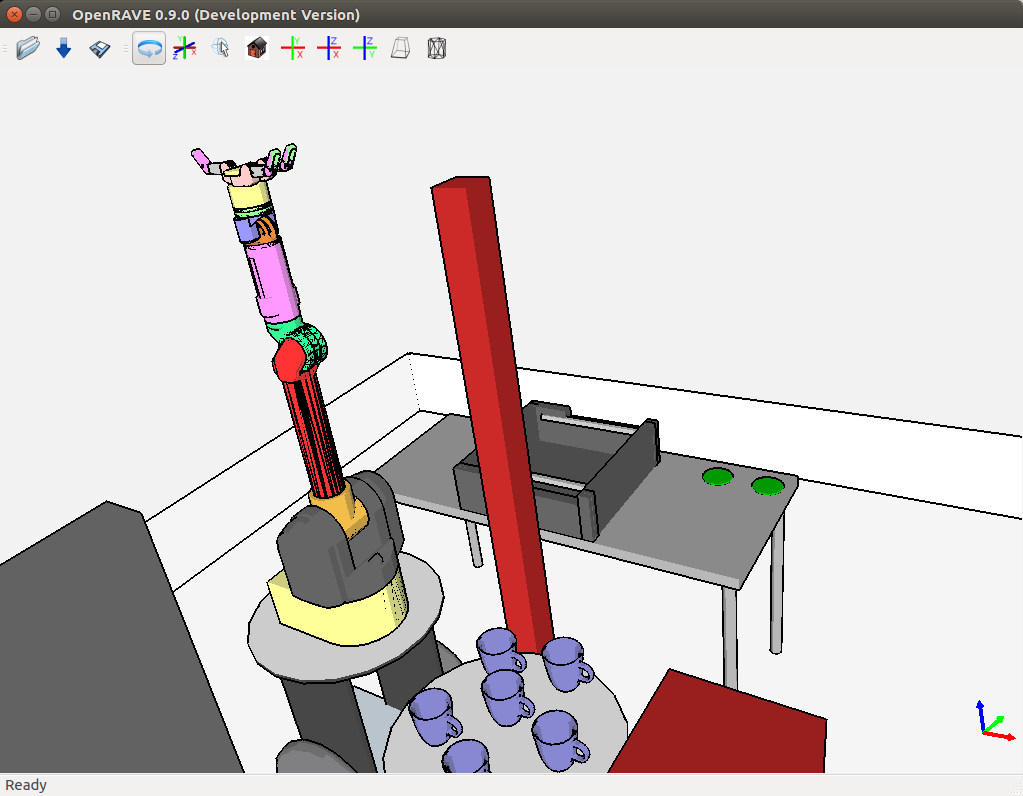
Task: Click the robot gripper hand at arm tip
Action: [245, 165]
